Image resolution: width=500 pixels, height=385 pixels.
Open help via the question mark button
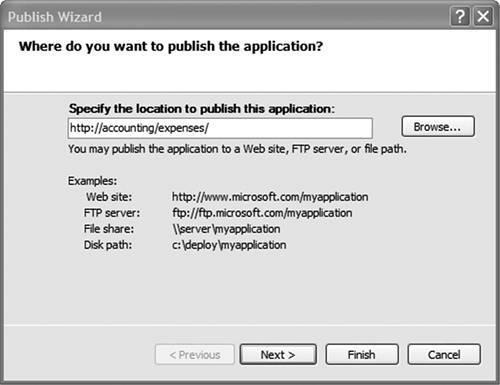pyautogui.click(x=460, y=16)
